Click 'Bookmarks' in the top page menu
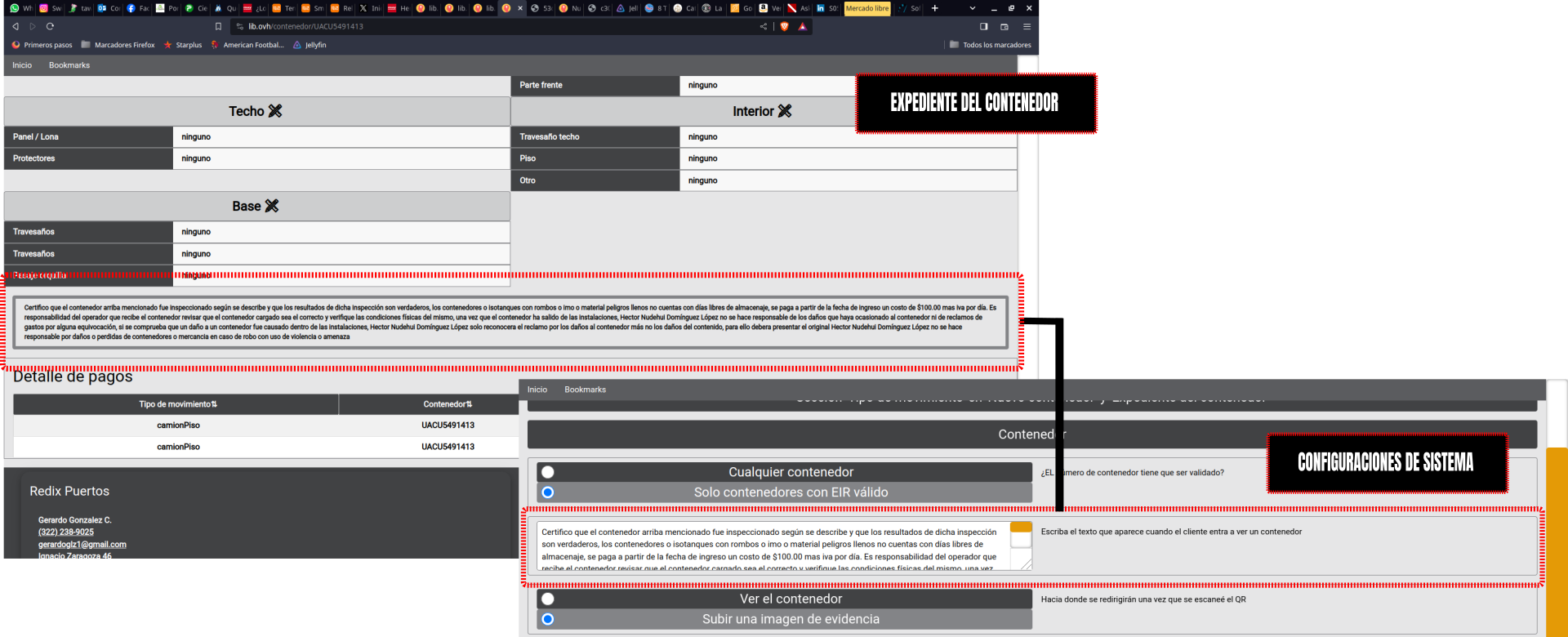The height and width of the screenshot is (637, 1568). pyautogui.click(x=69, y=65)
